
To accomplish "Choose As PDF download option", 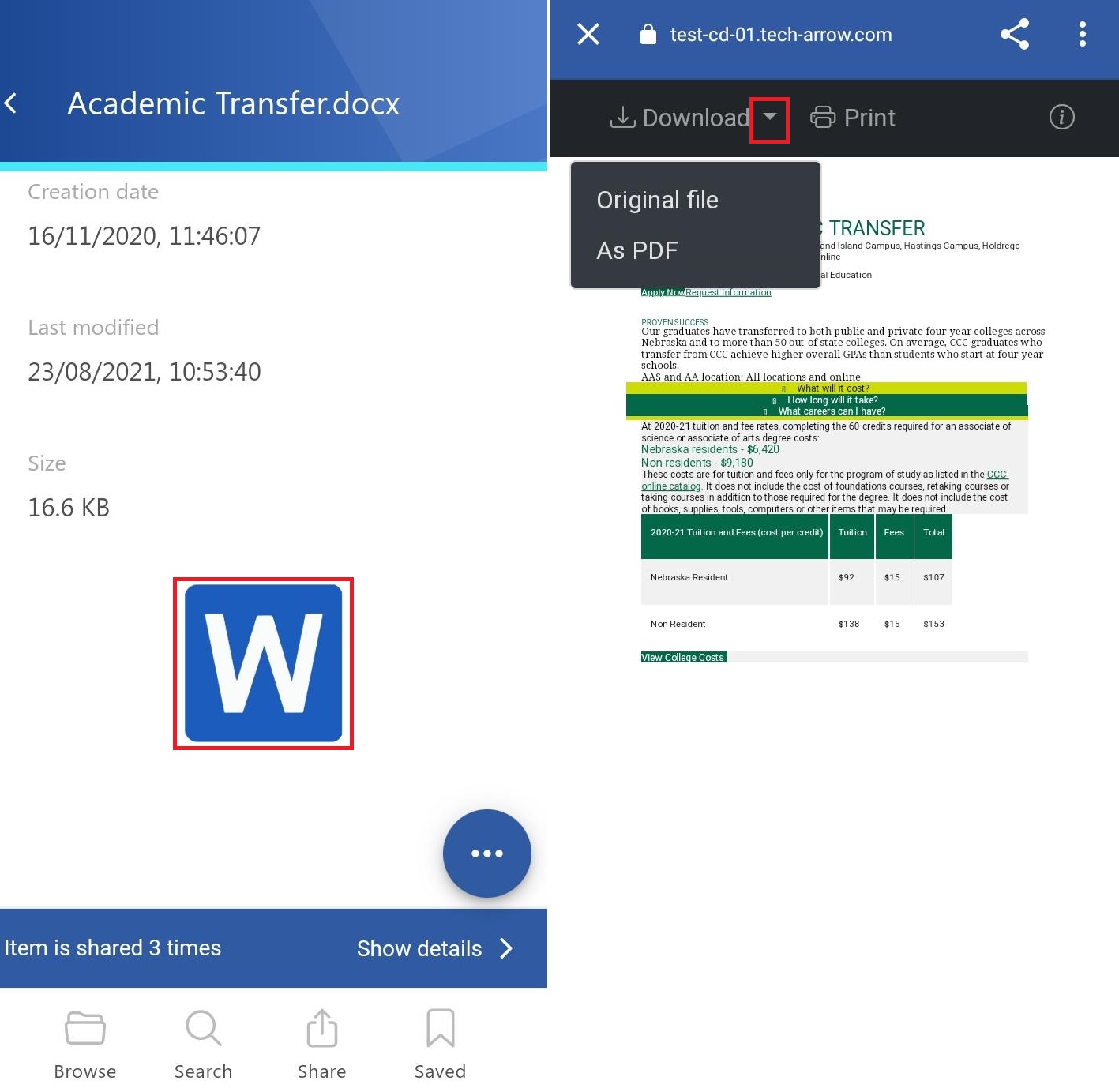I will coord(637,250).
